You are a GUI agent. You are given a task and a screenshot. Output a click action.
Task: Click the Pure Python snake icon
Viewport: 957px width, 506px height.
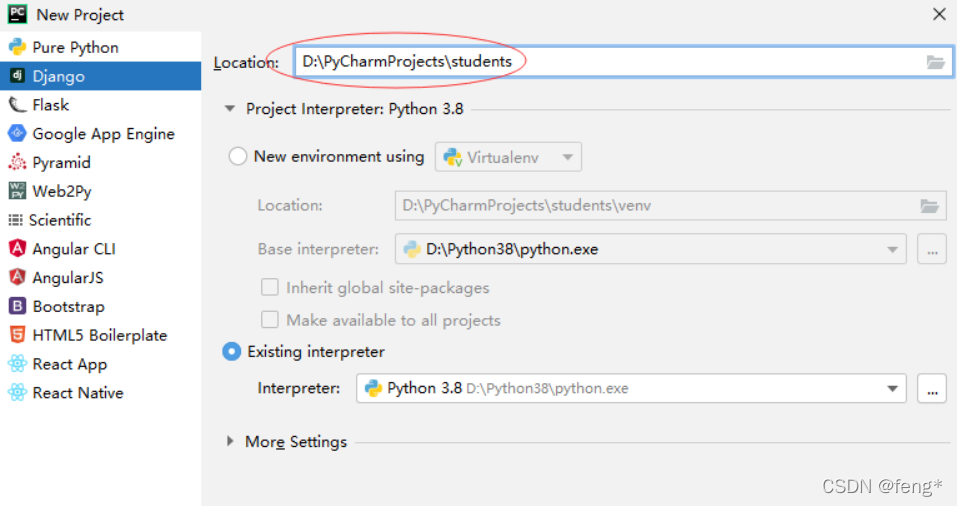[x=17, y=47]
